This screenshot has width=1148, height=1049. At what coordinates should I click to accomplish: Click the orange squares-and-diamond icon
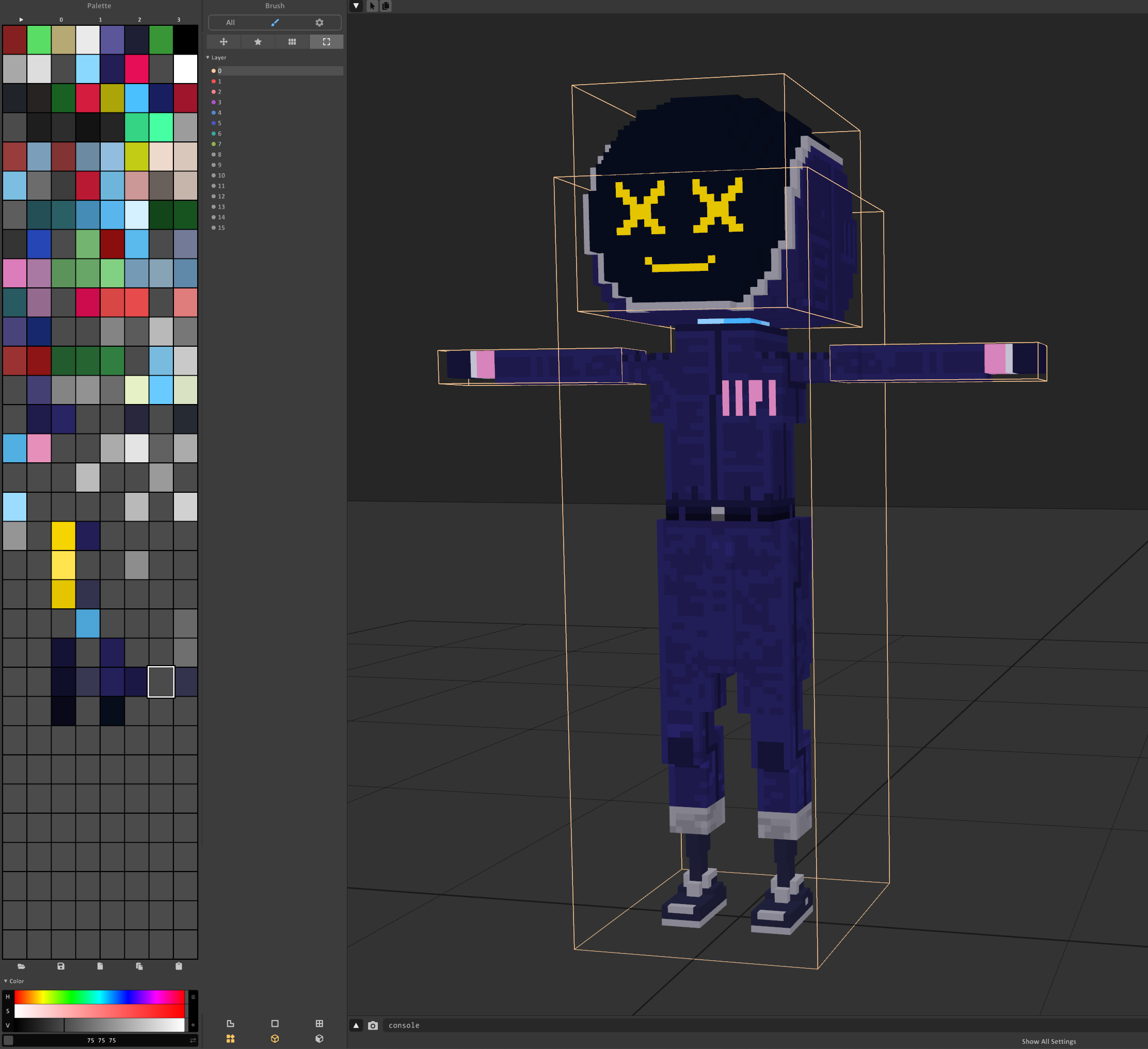pyautogui.click(x=231, y=1039)
